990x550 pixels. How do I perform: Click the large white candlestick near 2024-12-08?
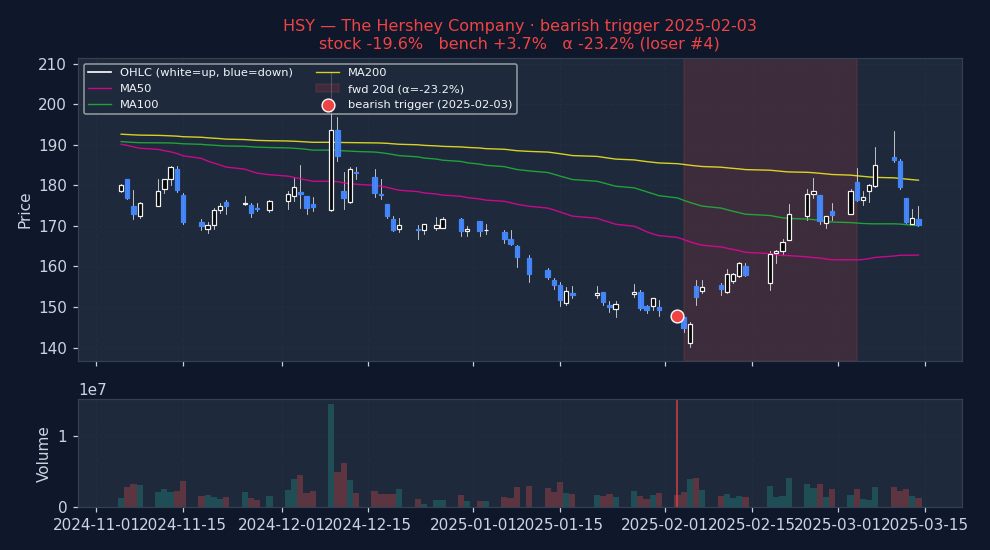(x=331, y=170)
